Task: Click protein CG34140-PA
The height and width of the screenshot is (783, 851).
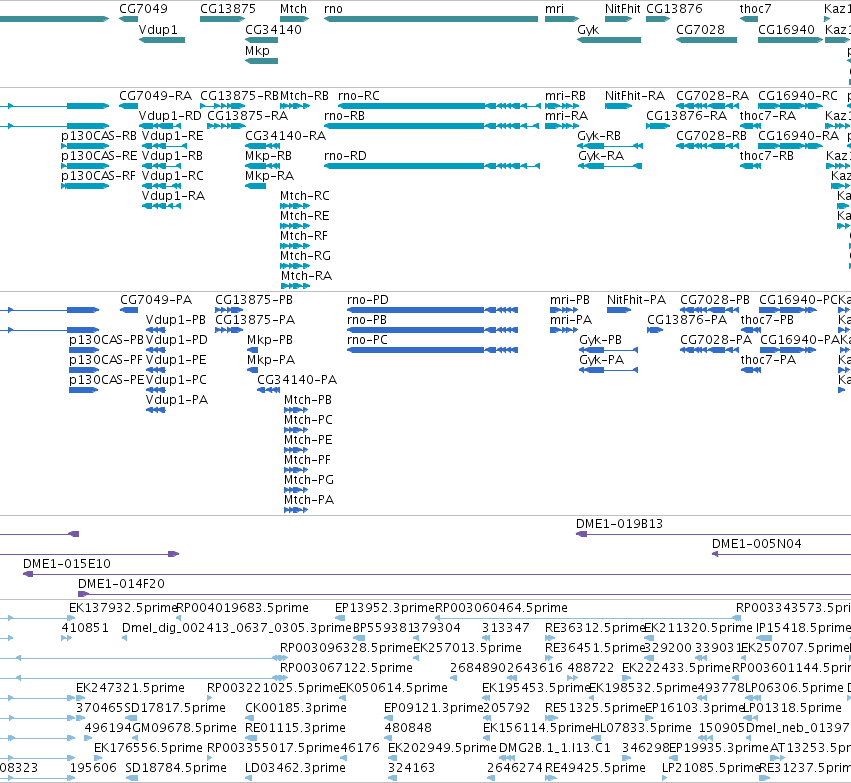Action: pyautogui.click(x=297, y=380)
